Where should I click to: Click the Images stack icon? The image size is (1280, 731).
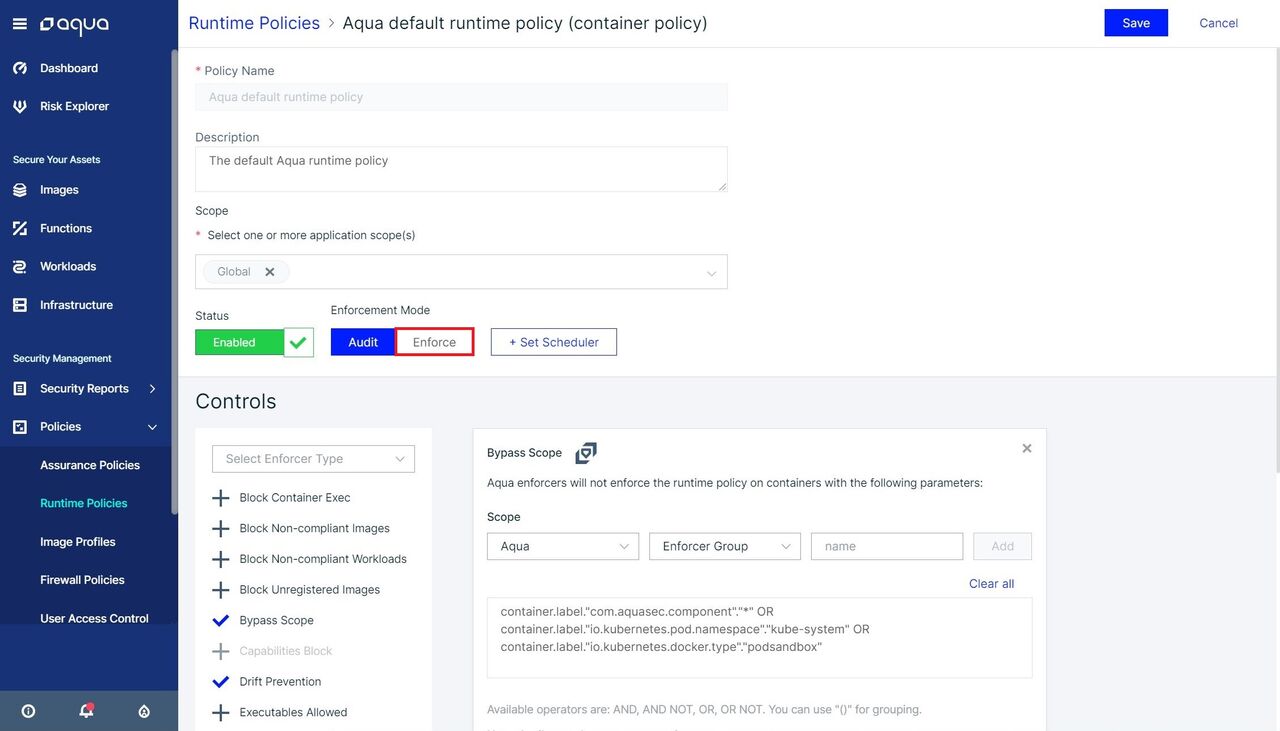(20, 190)
